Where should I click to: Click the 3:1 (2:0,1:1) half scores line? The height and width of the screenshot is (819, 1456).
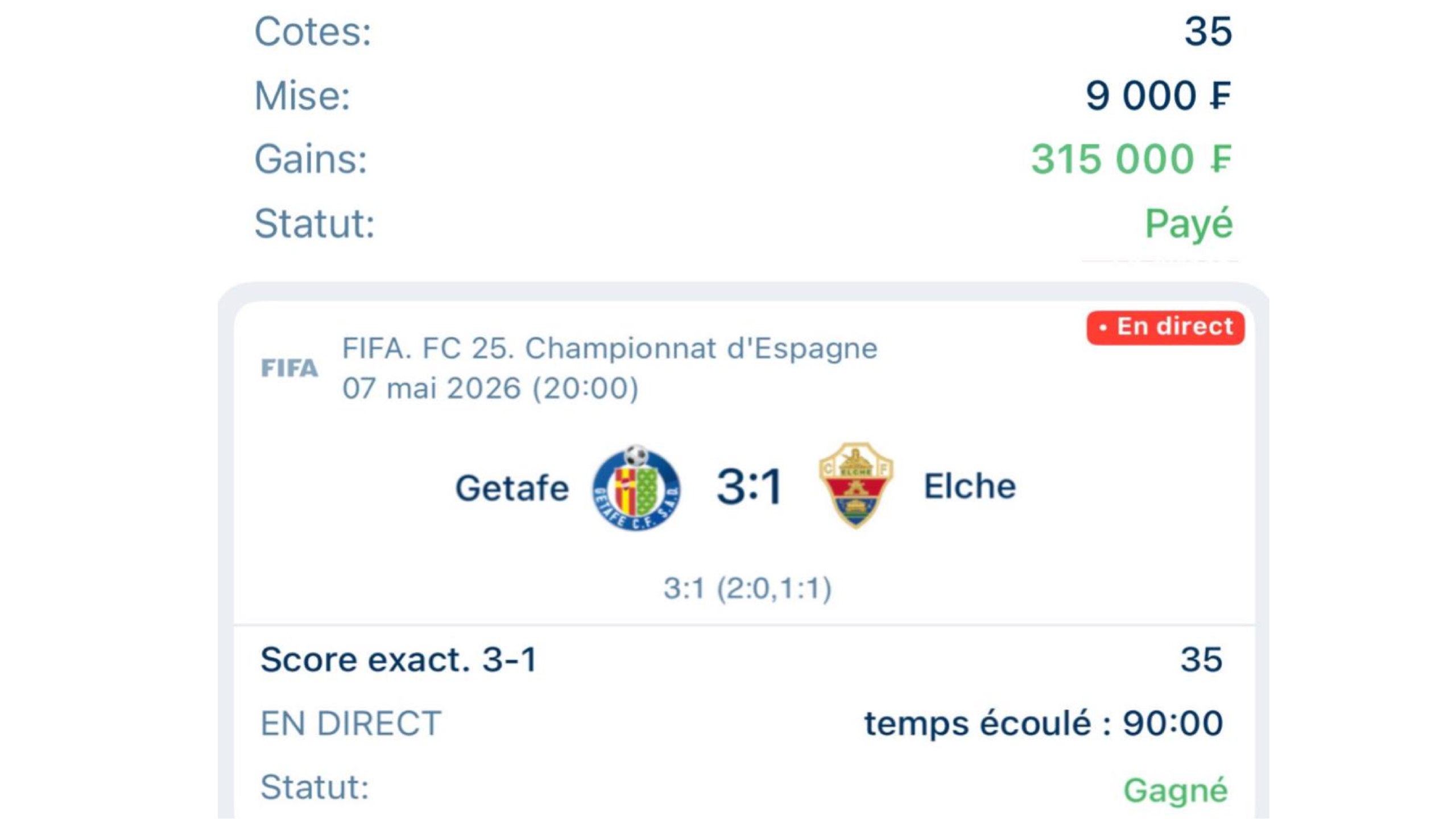tap(747, 588)
